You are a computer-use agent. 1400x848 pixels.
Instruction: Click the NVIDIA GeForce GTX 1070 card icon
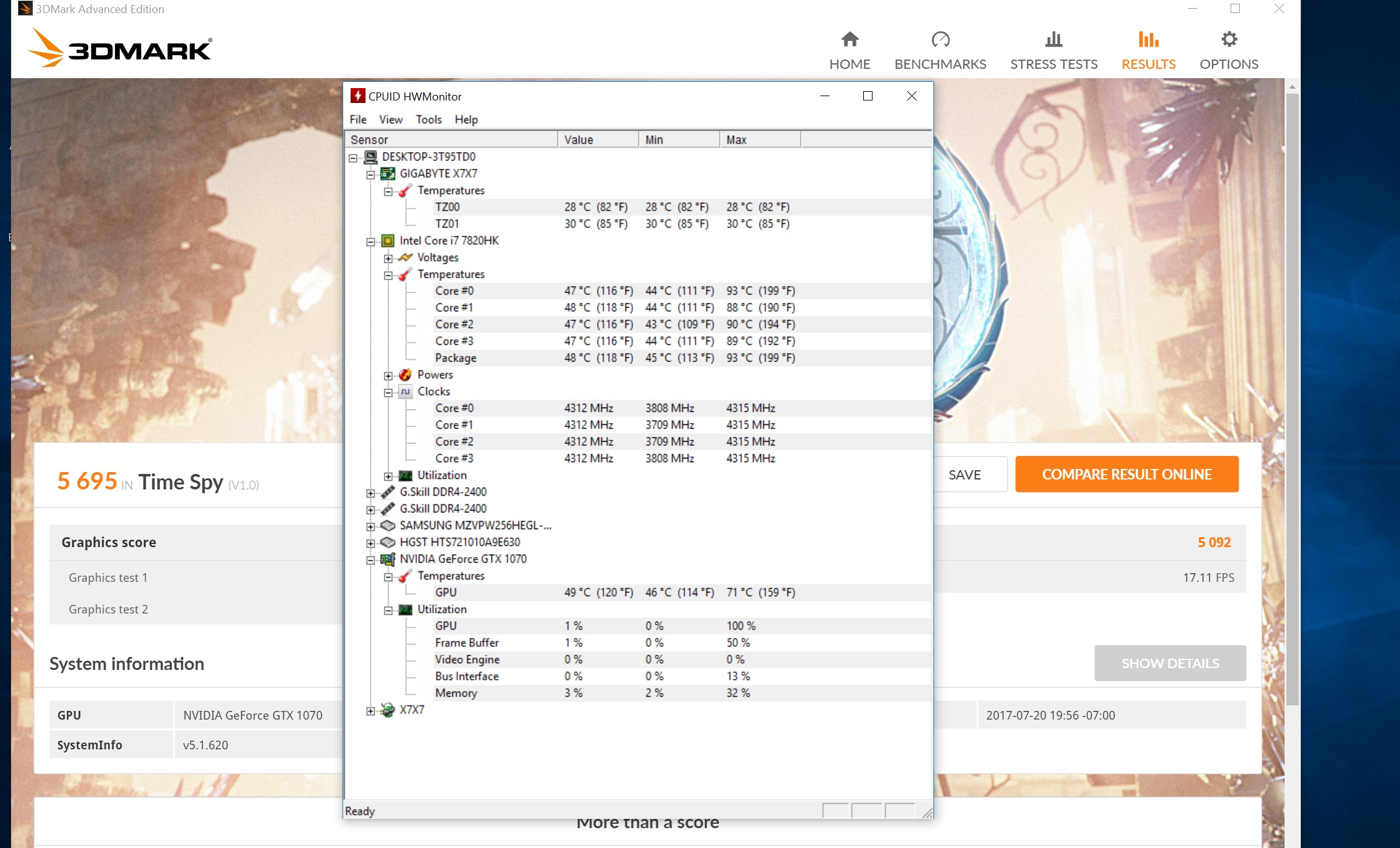(388, 559)
